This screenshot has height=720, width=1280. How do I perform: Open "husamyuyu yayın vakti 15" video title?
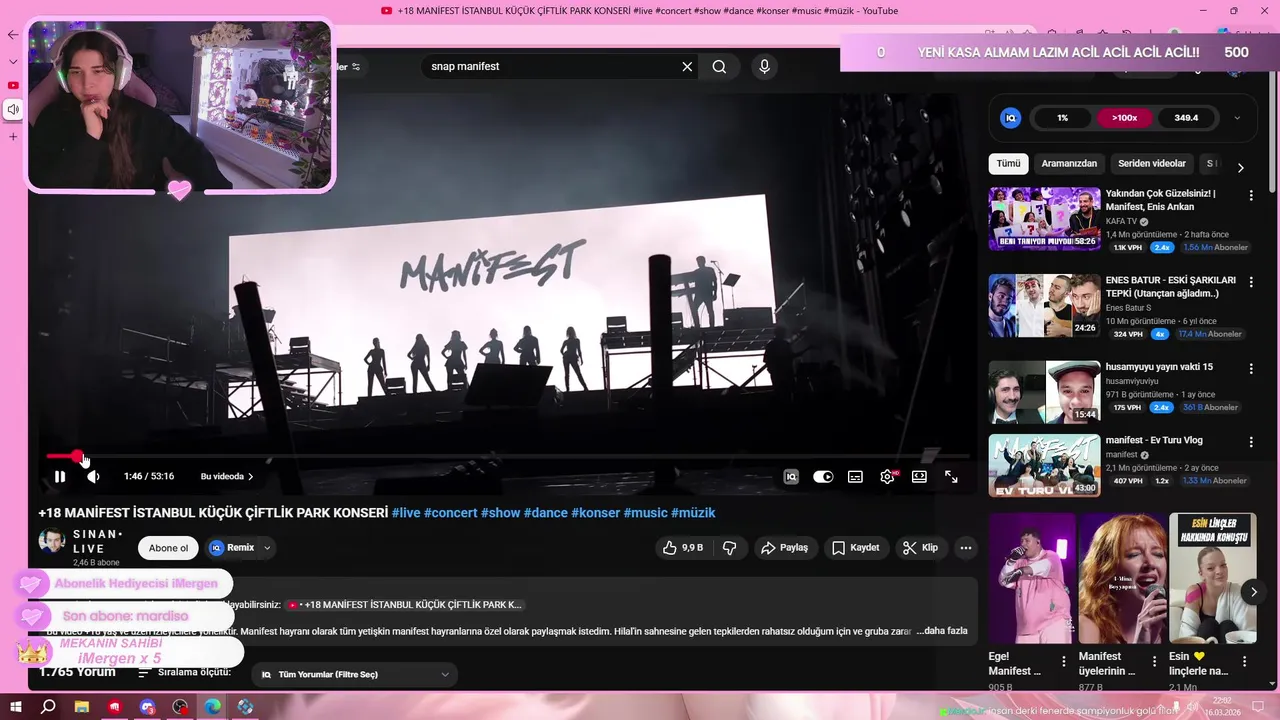[1159, 367]
